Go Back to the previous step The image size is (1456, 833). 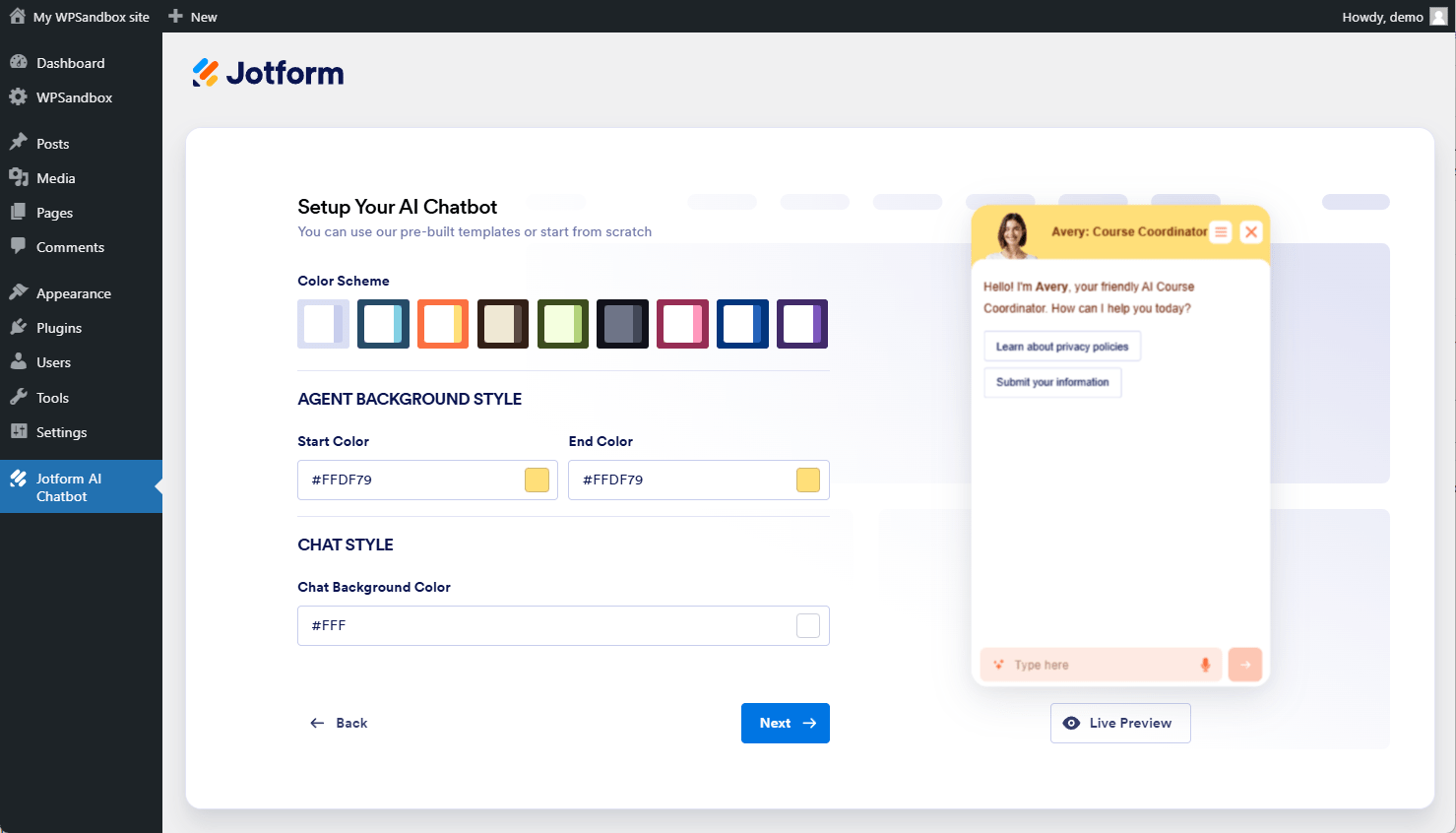tap(339, 723)
